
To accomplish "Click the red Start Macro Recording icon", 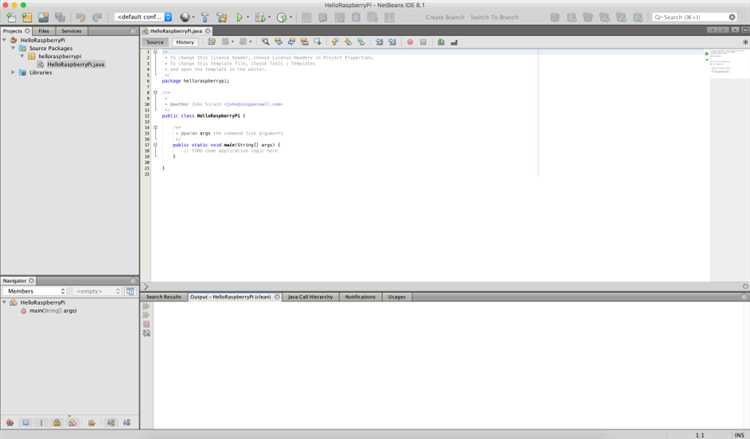I will click(x=410, y=42).
